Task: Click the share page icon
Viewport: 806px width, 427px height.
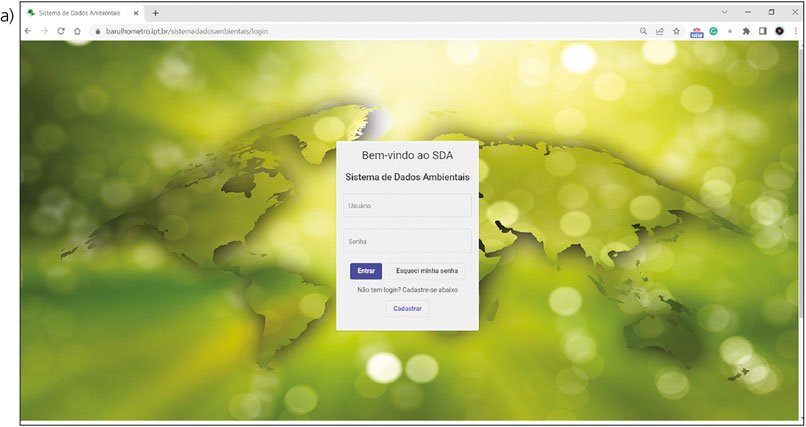Action: [659, 31]
